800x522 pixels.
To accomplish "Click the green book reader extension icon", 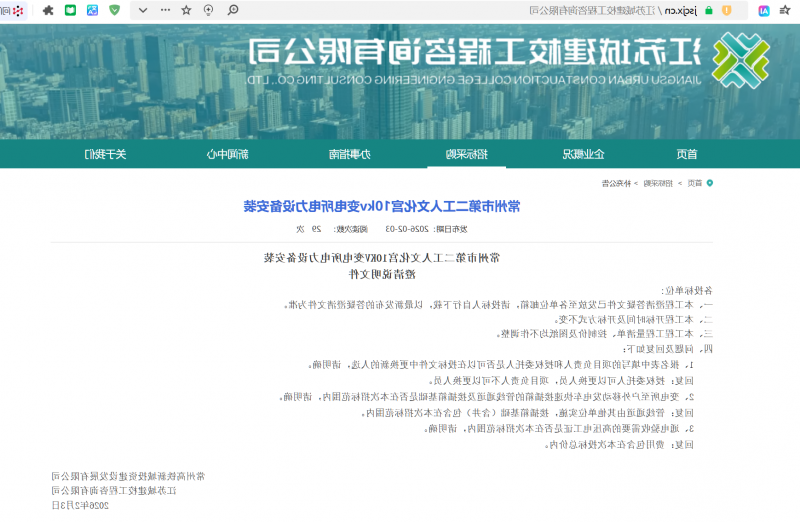I will coord(70,10).
